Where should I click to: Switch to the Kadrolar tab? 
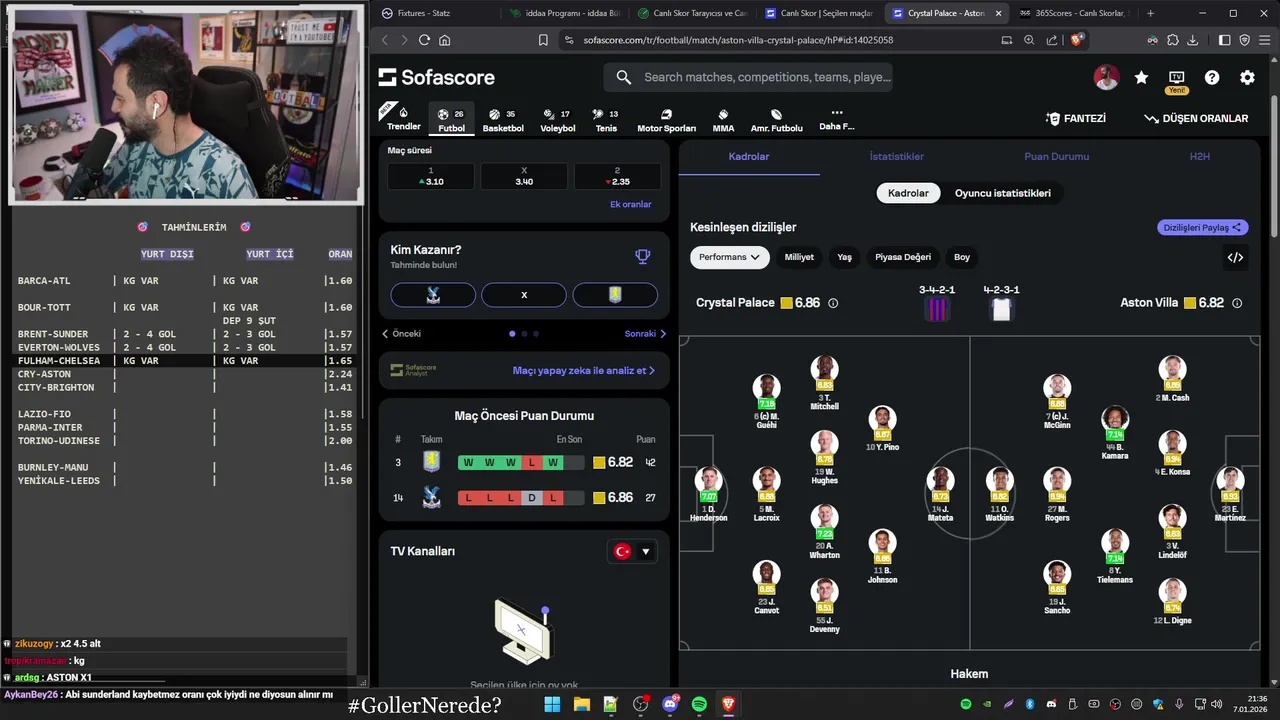tap(749, 157)
